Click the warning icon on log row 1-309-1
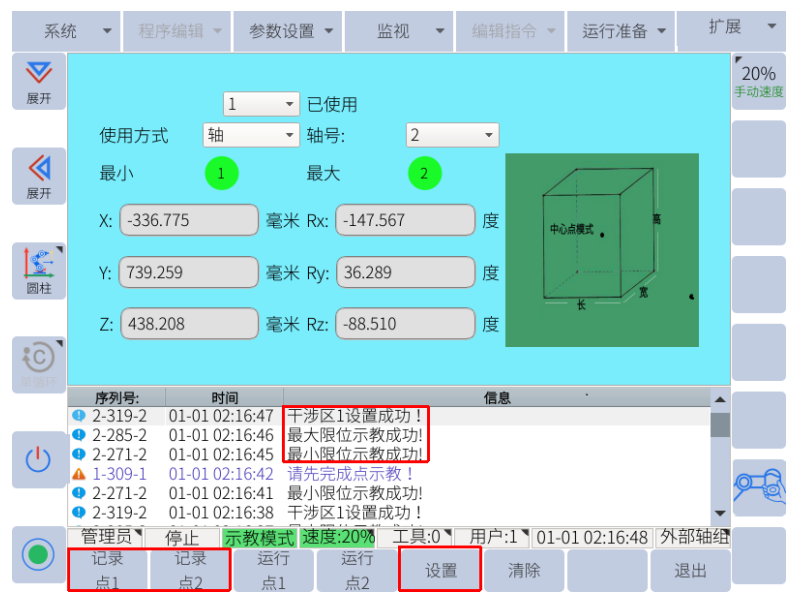 tap(79, 474)
